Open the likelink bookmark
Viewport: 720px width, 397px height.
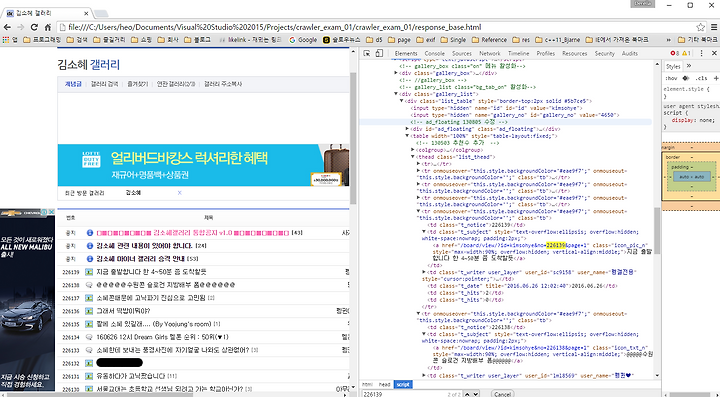(x=250, y=40)
